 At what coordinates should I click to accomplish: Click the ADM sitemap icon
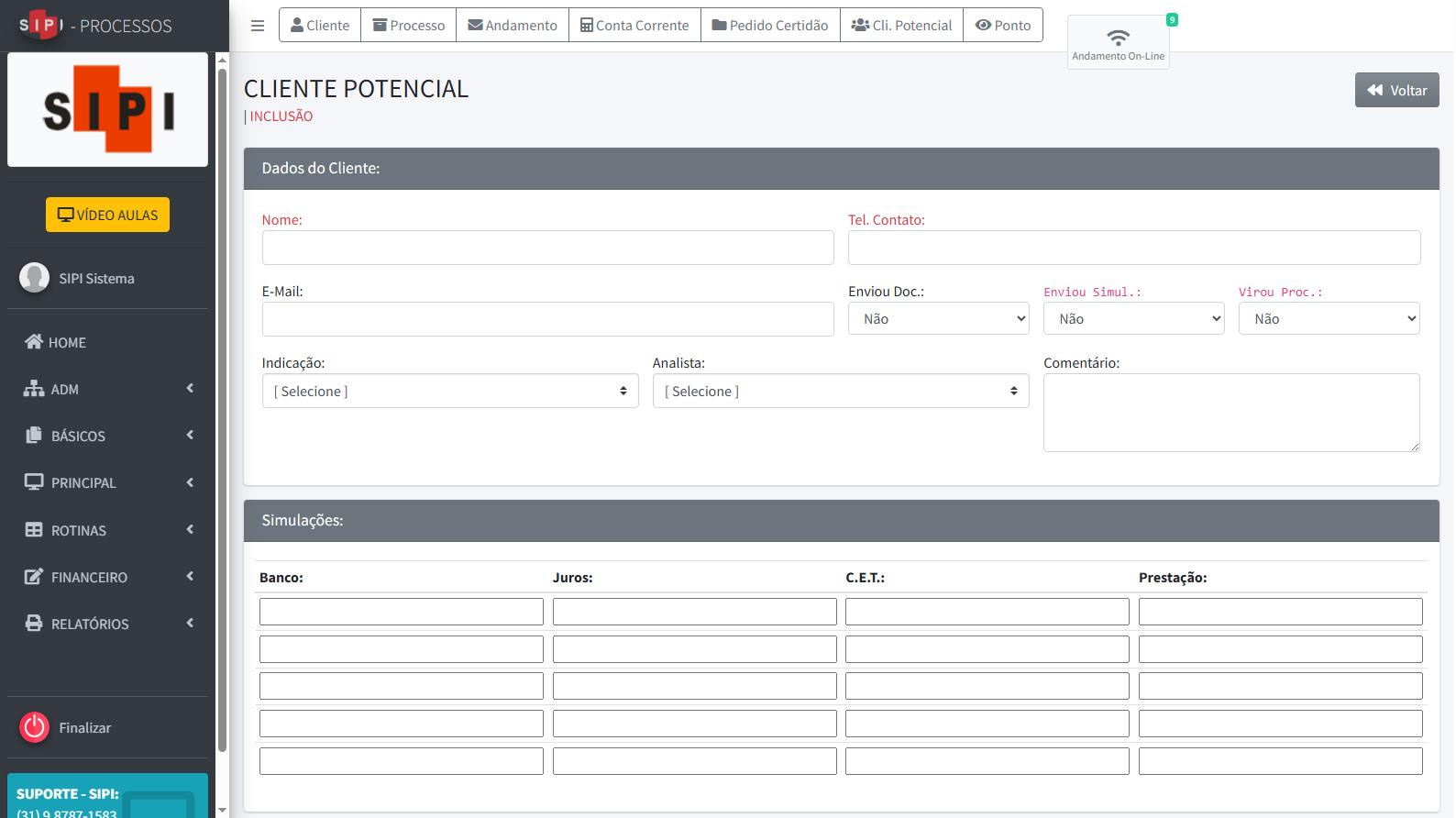[x=34, y=388]
